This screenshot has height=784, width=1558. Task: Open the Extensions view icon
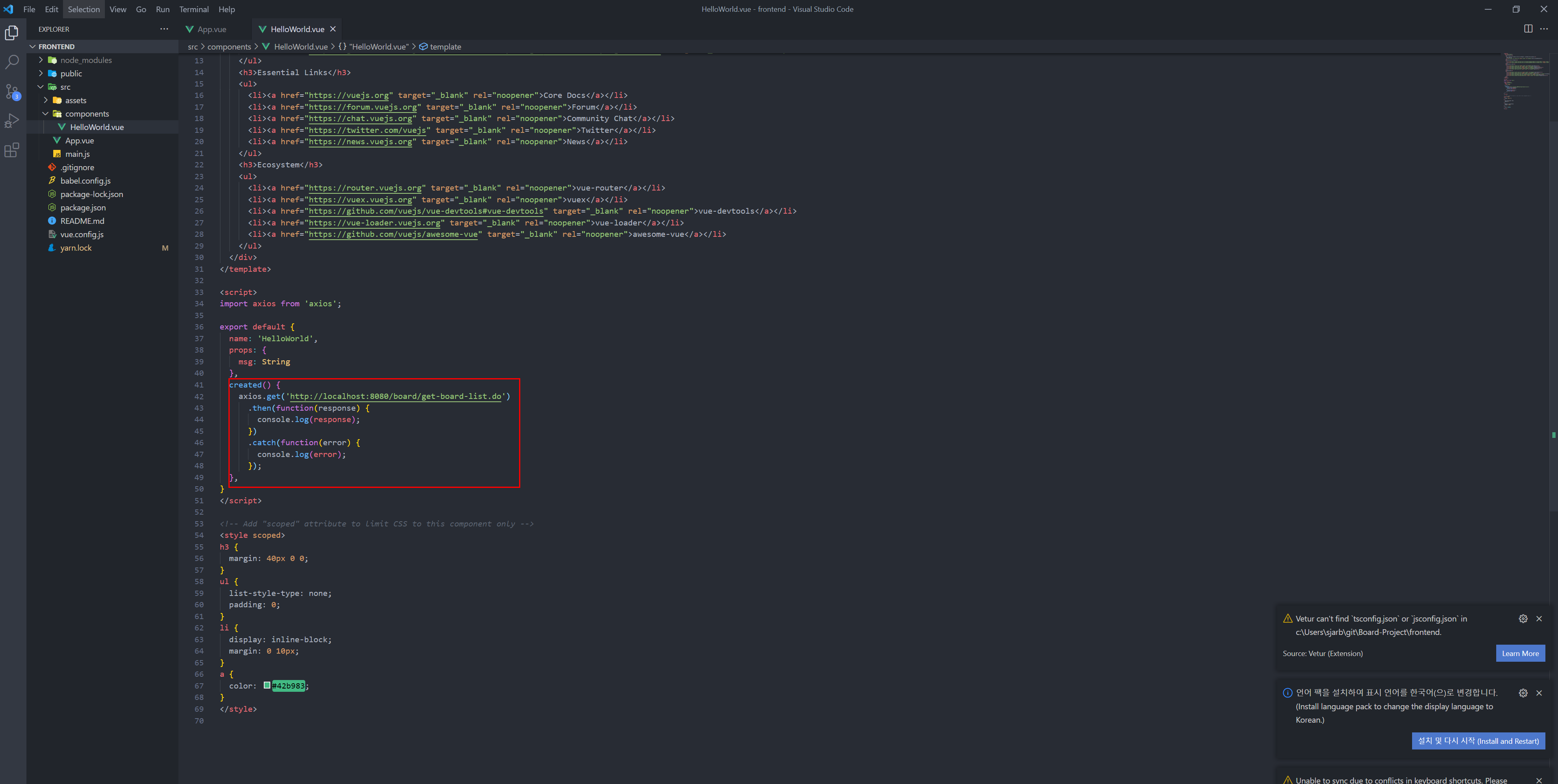click(11, 150)
